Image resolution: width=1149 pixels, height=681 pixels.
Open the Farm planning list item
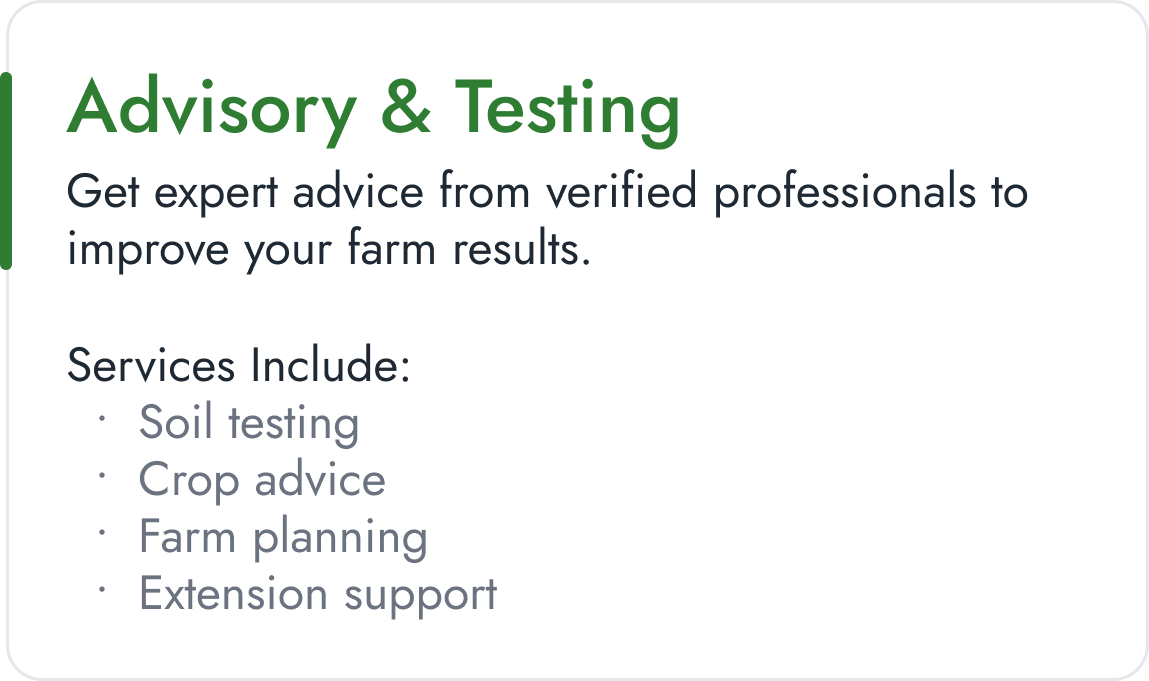click(x=283, y=537)
